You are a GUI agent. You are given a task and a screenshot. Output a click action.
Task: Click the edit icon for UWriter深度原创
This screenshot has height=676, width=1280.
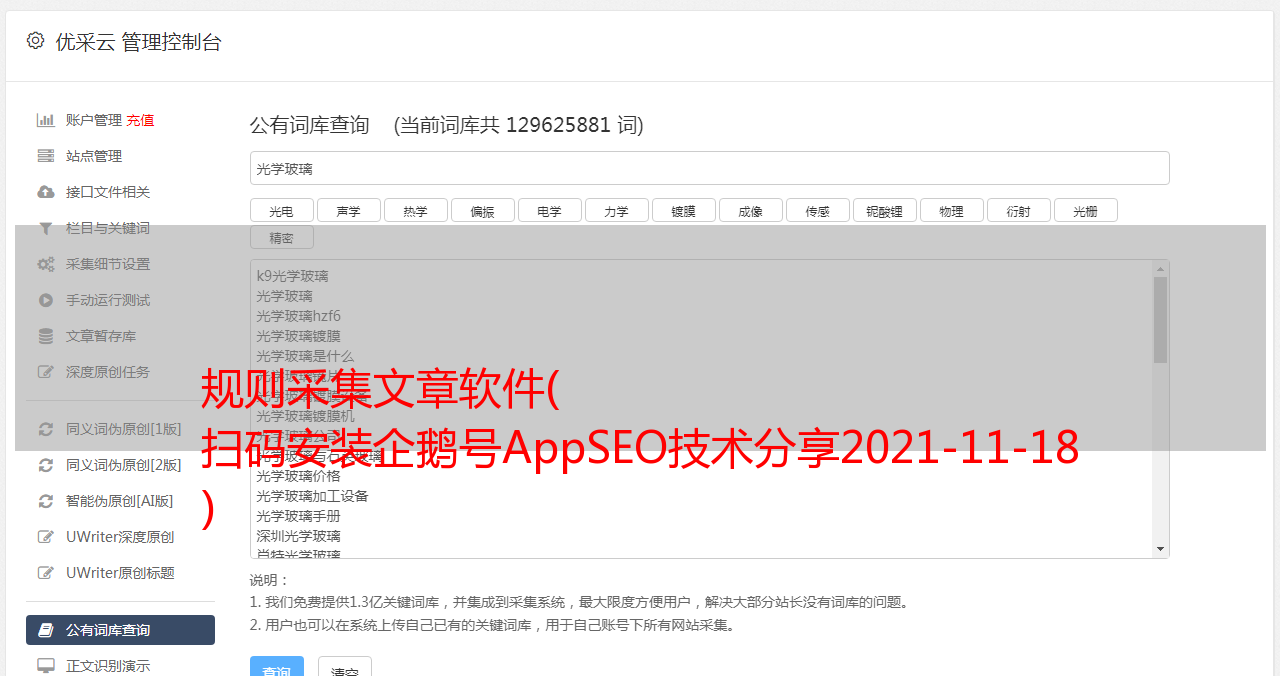45,537
